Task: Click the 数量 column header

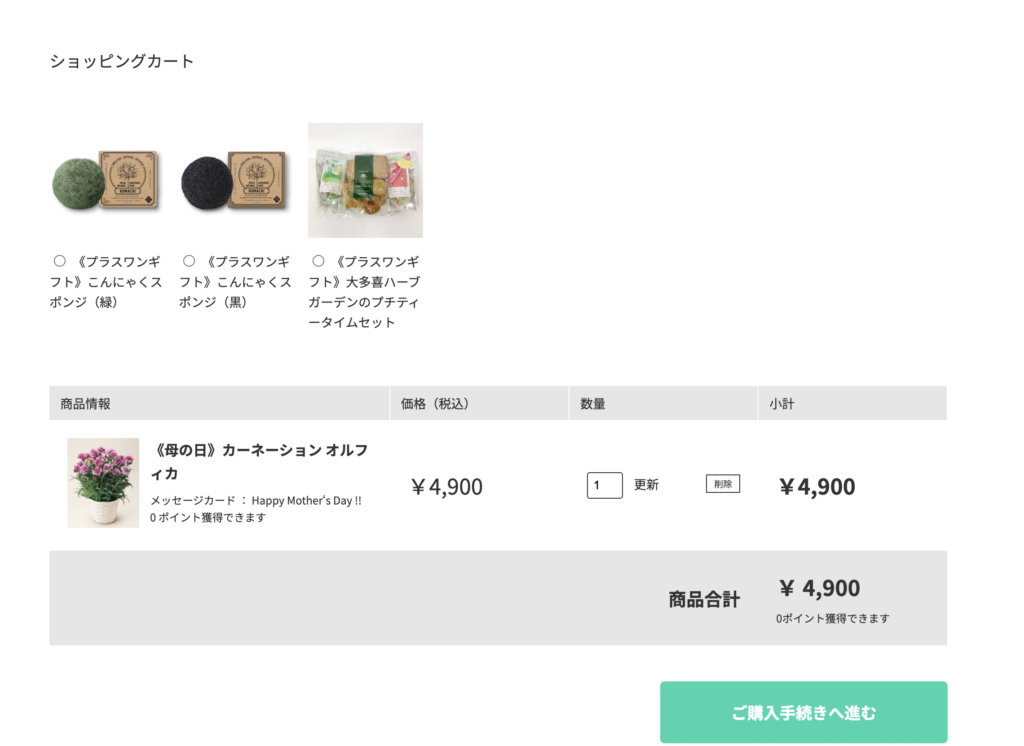Action: click(x=593, y=404)
